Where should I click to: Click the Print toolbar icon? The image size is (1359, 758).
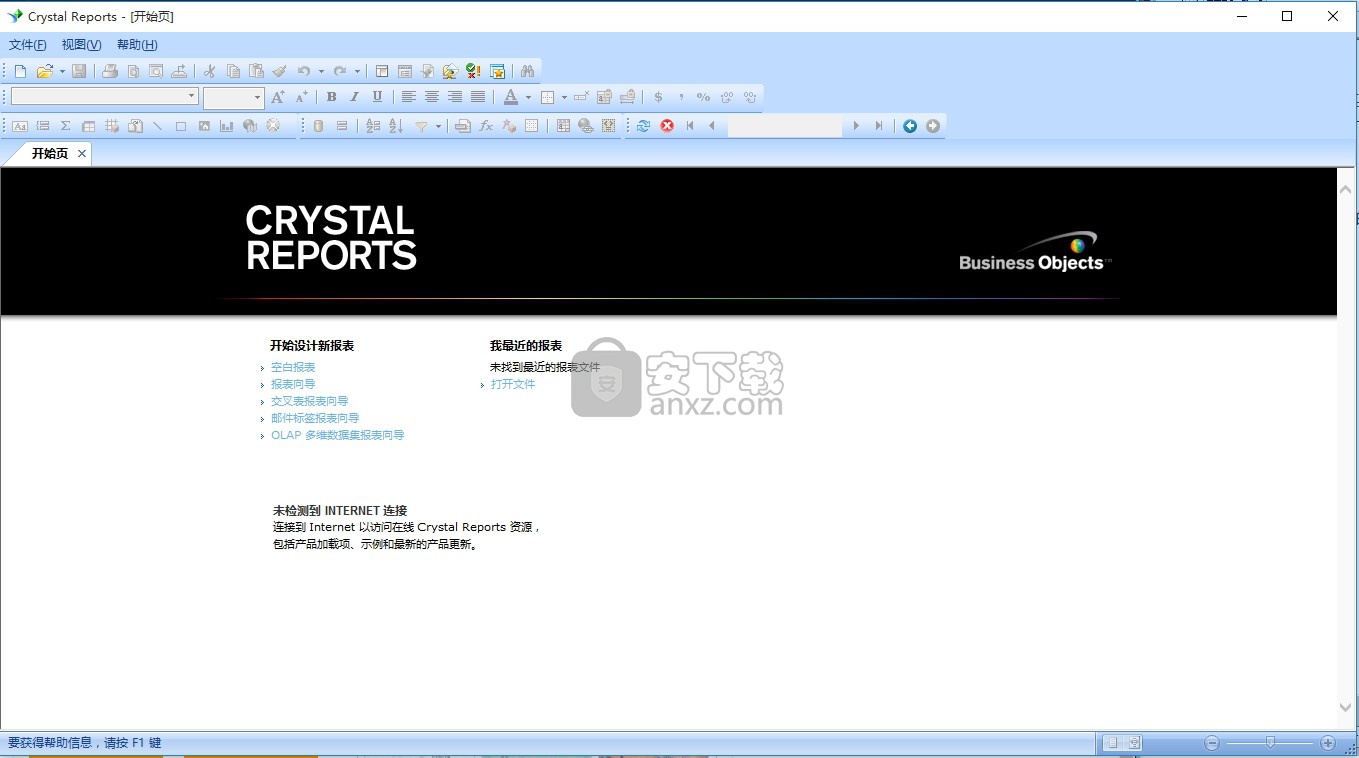(110, 71)
